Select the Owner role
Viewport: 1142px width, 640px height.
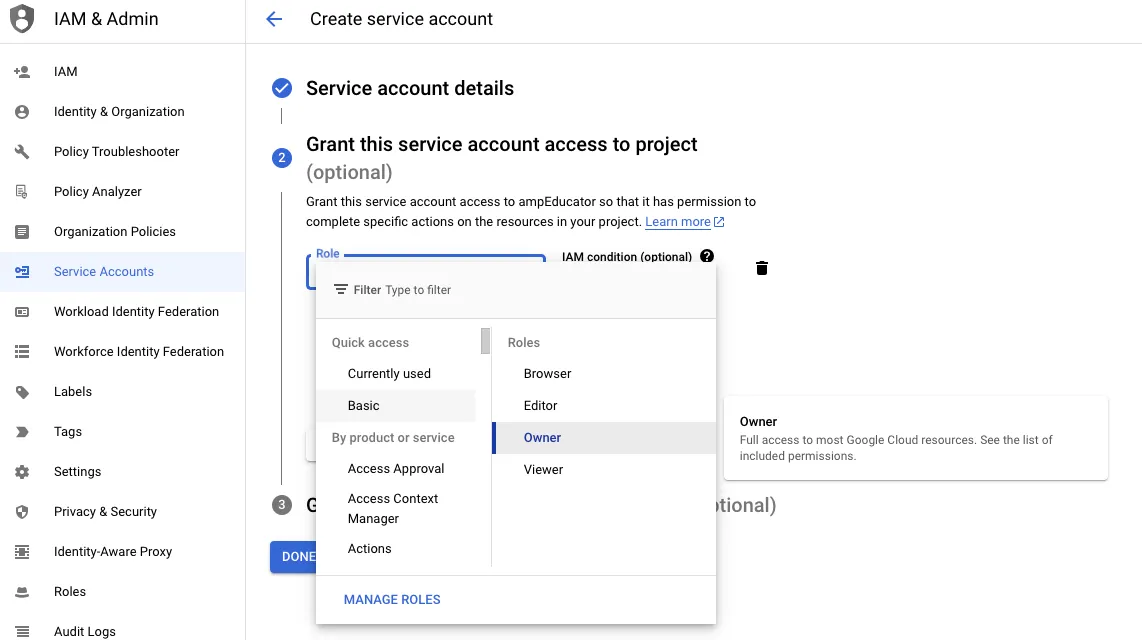[x=605, y=438]
